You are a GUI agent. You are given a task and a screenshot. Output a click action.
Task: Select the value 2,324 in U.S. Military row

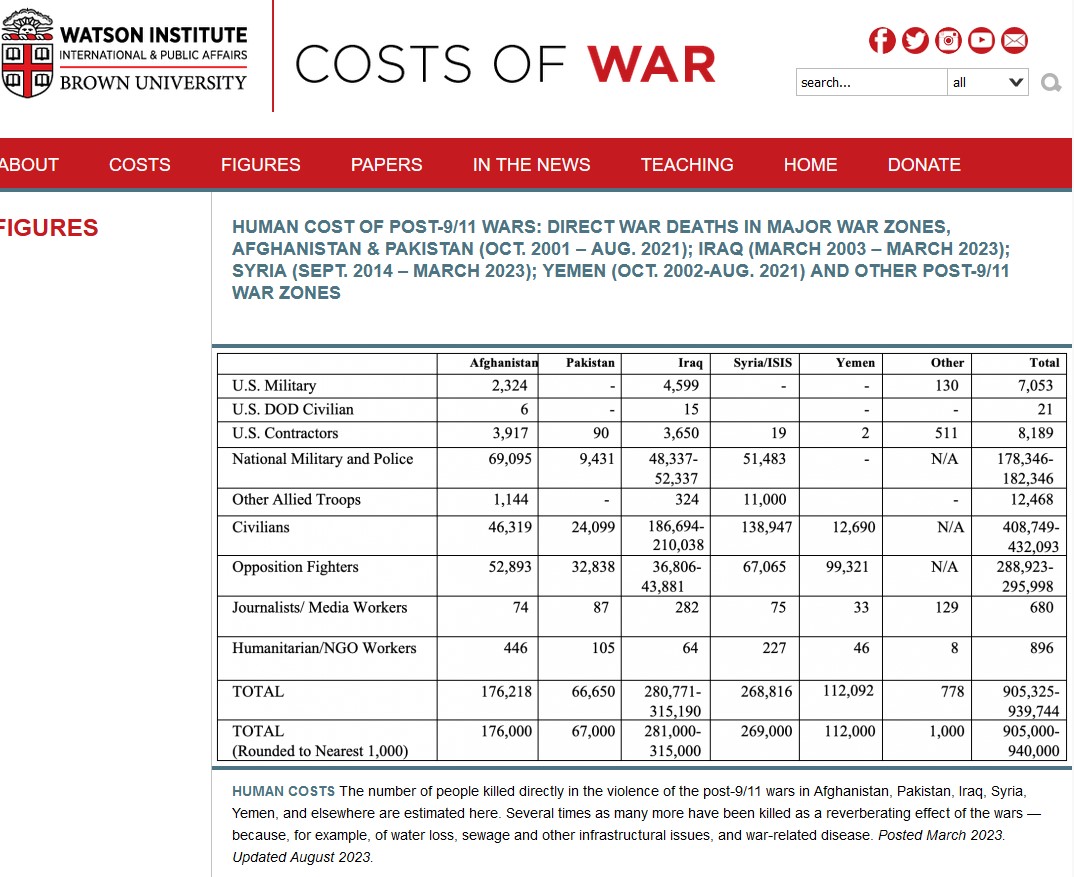[510, 385]
